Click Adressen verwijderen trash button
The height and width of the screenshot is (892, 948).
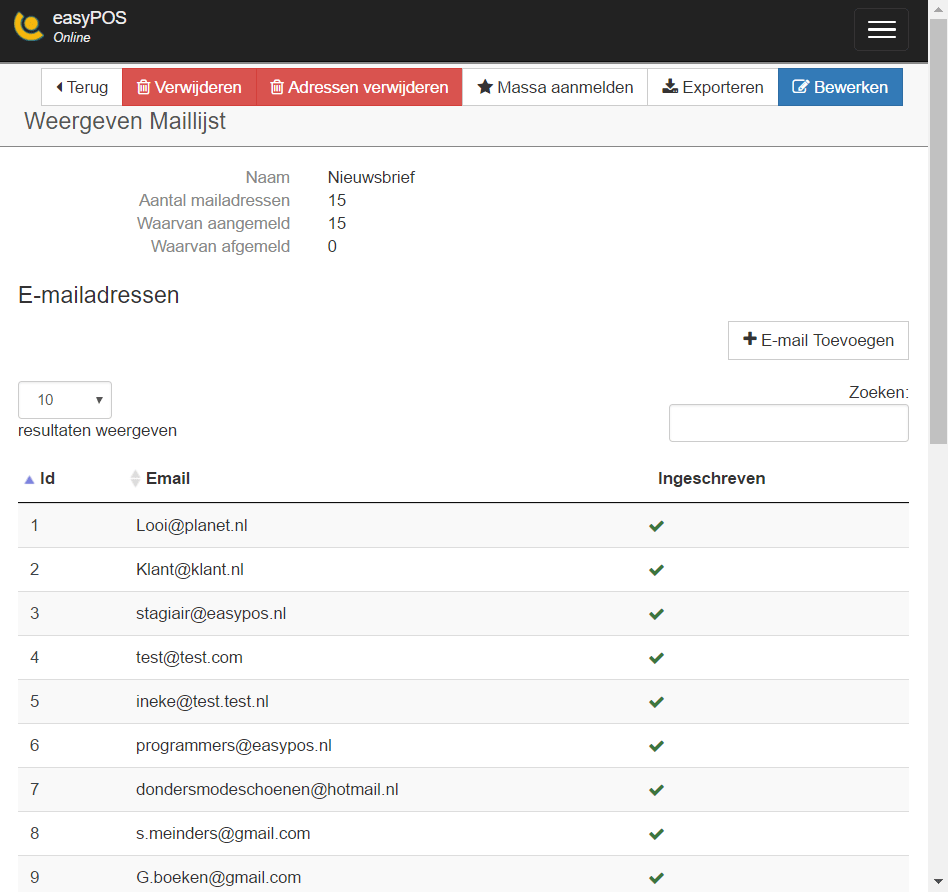click(359, 87)
